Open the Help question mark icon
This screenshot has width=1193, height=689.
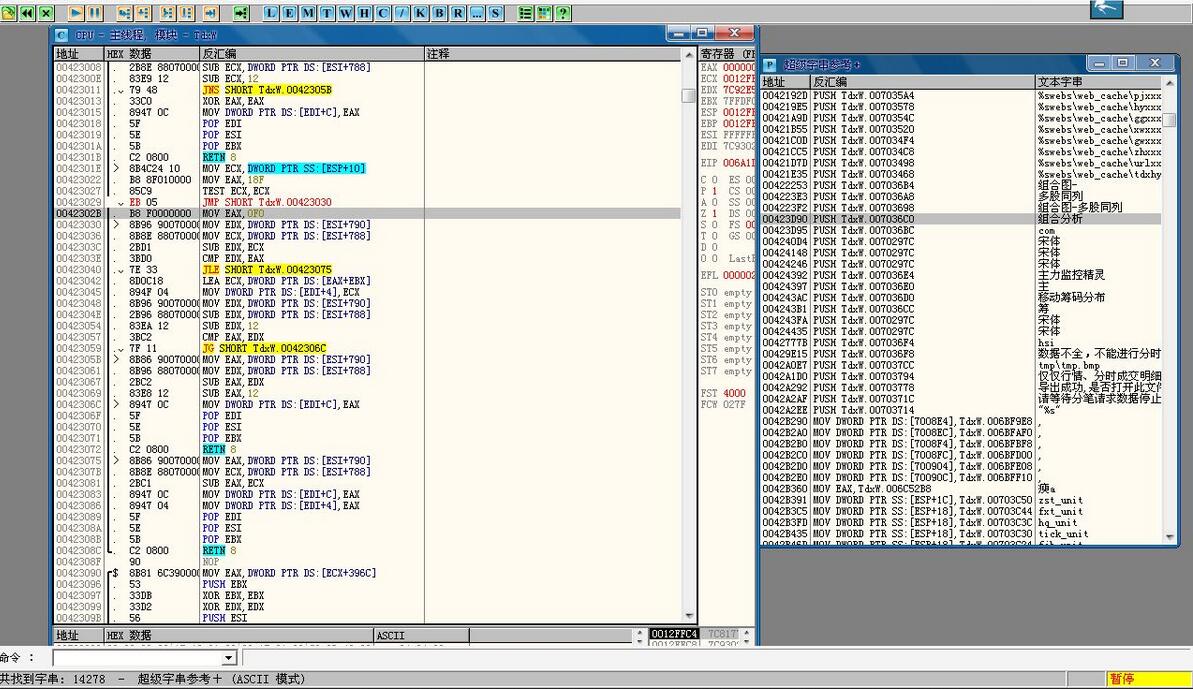(x=563, y=13)
